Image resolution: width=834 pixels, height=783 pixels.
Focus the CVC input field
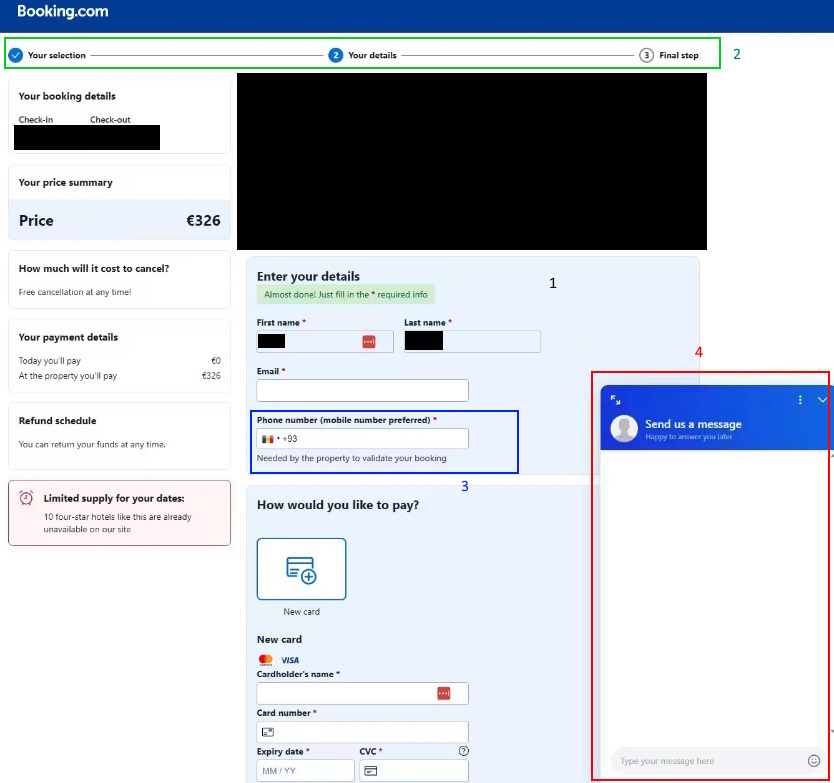coord(414,771)
